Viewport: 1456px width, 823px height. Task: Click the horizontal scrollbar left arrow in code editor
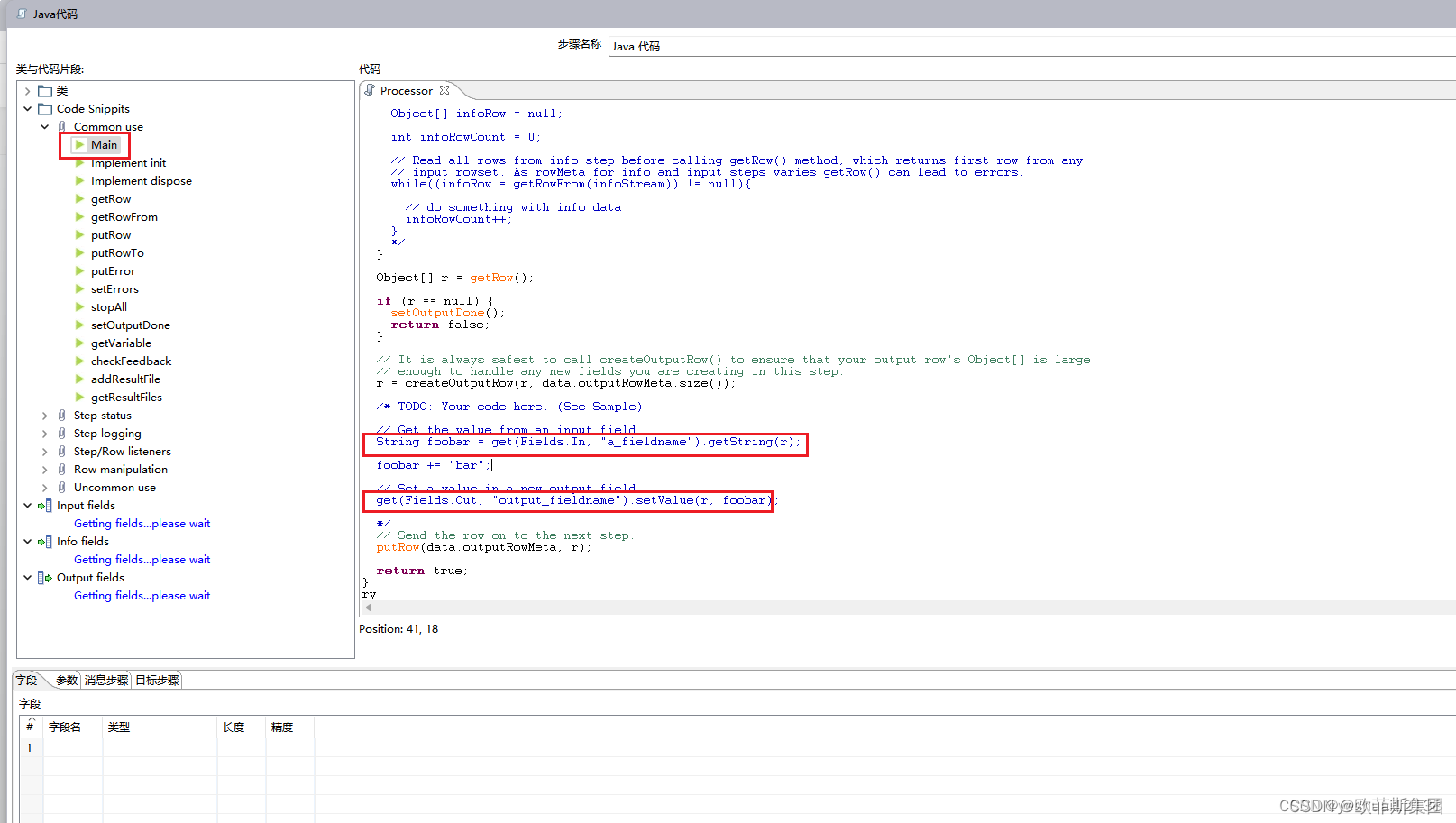pos(368,608)
